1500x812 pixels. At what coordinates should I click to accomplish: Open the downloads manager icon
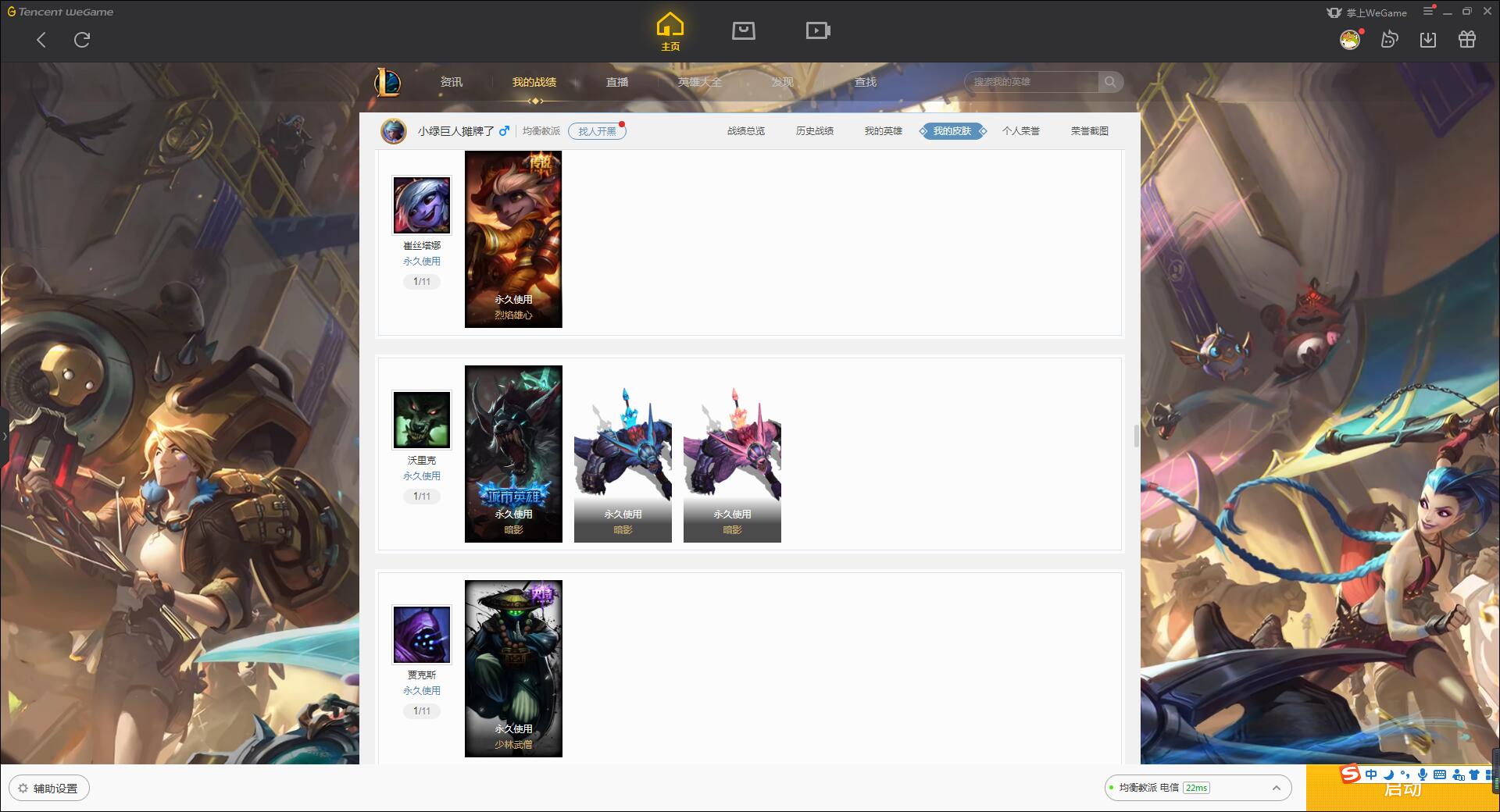tap(1428, 39)
